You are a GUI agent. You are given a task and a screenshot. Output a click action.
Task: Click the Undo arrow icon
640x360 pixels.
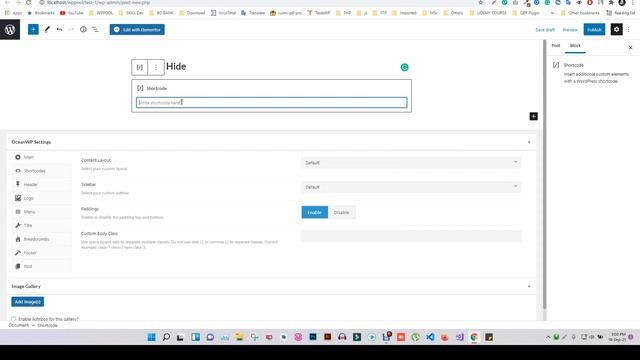[x=59, y=29]
